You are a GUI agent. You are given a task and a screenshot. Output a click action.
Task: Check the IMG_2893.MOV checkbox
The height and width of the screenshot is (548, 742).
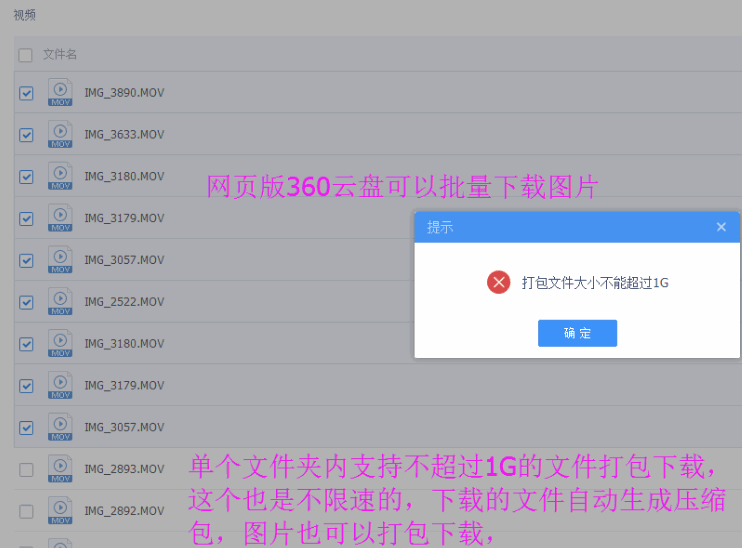click(x=26, y=470)
